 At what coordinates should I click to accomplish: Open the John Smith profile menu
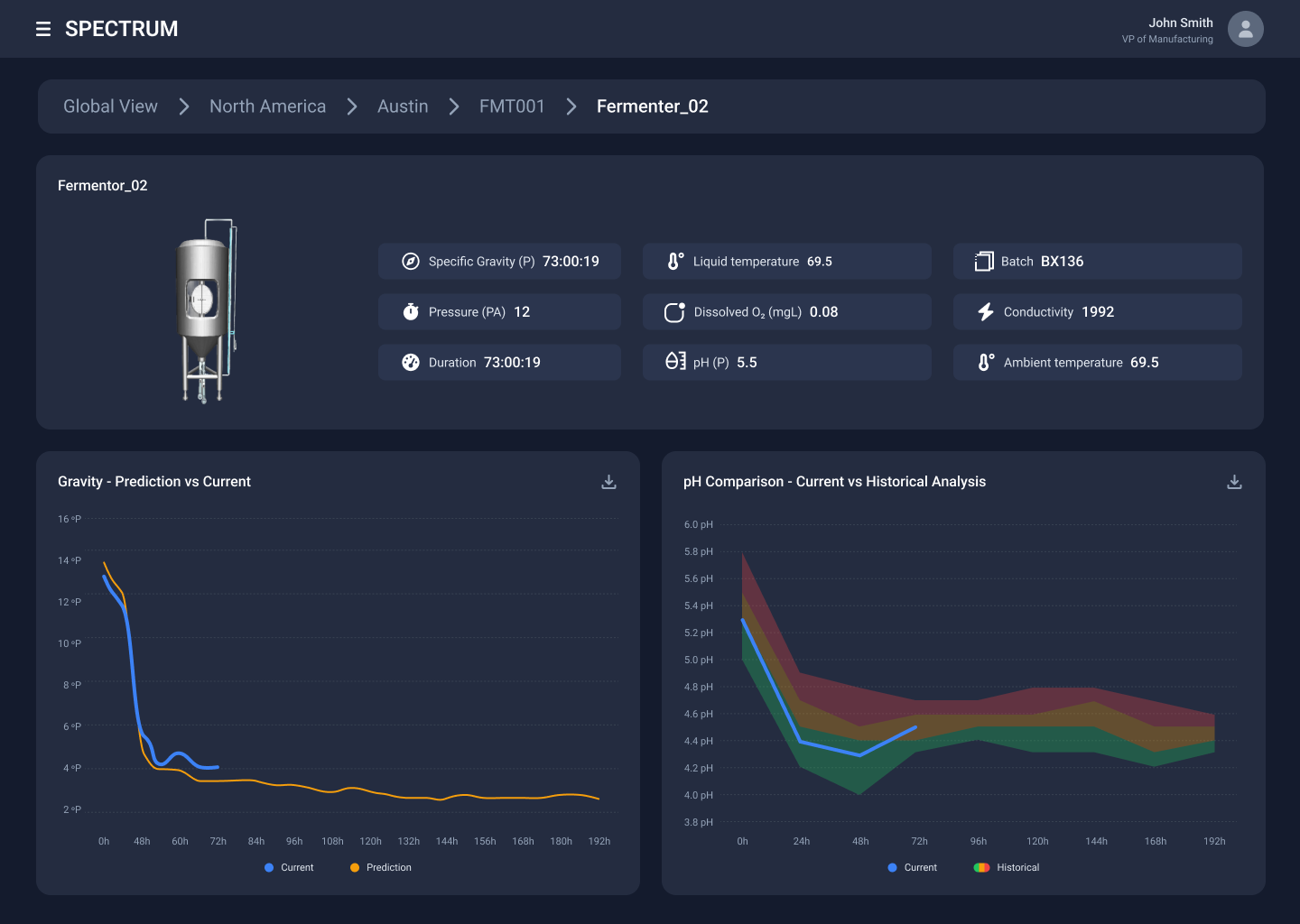click(x=1246, y=29)
